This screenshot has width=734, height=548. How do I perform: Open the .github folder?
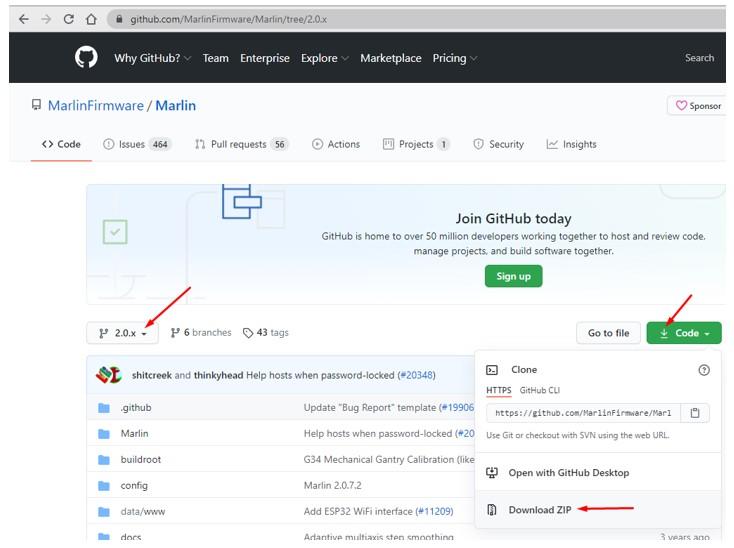(136, 407)
